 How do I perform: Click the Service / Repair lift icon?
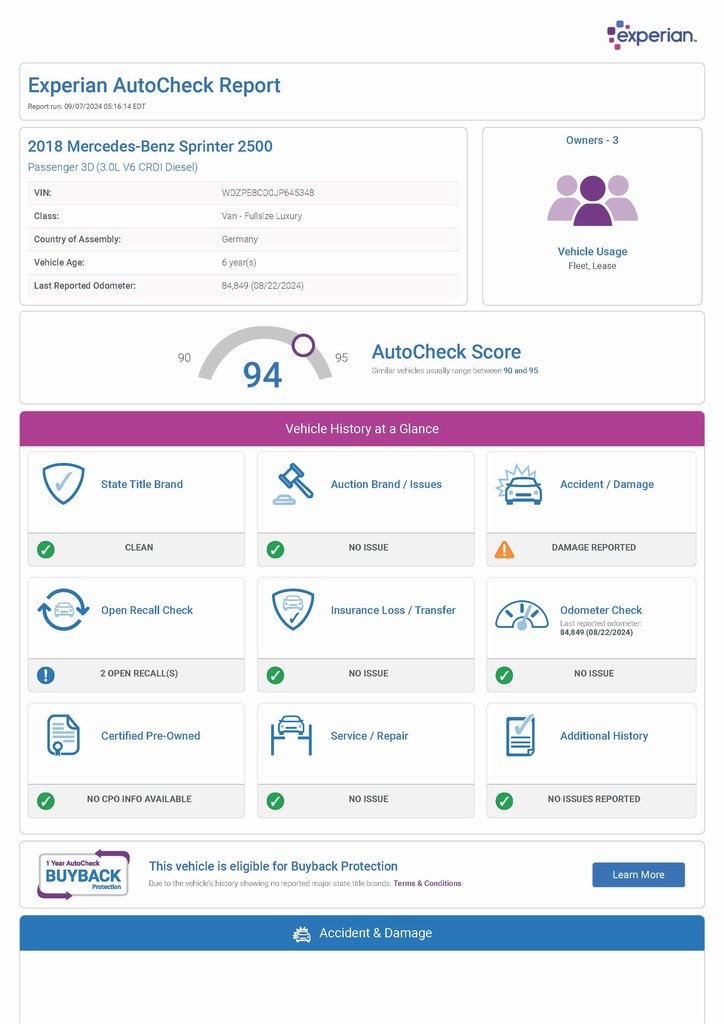coord(291,736)
